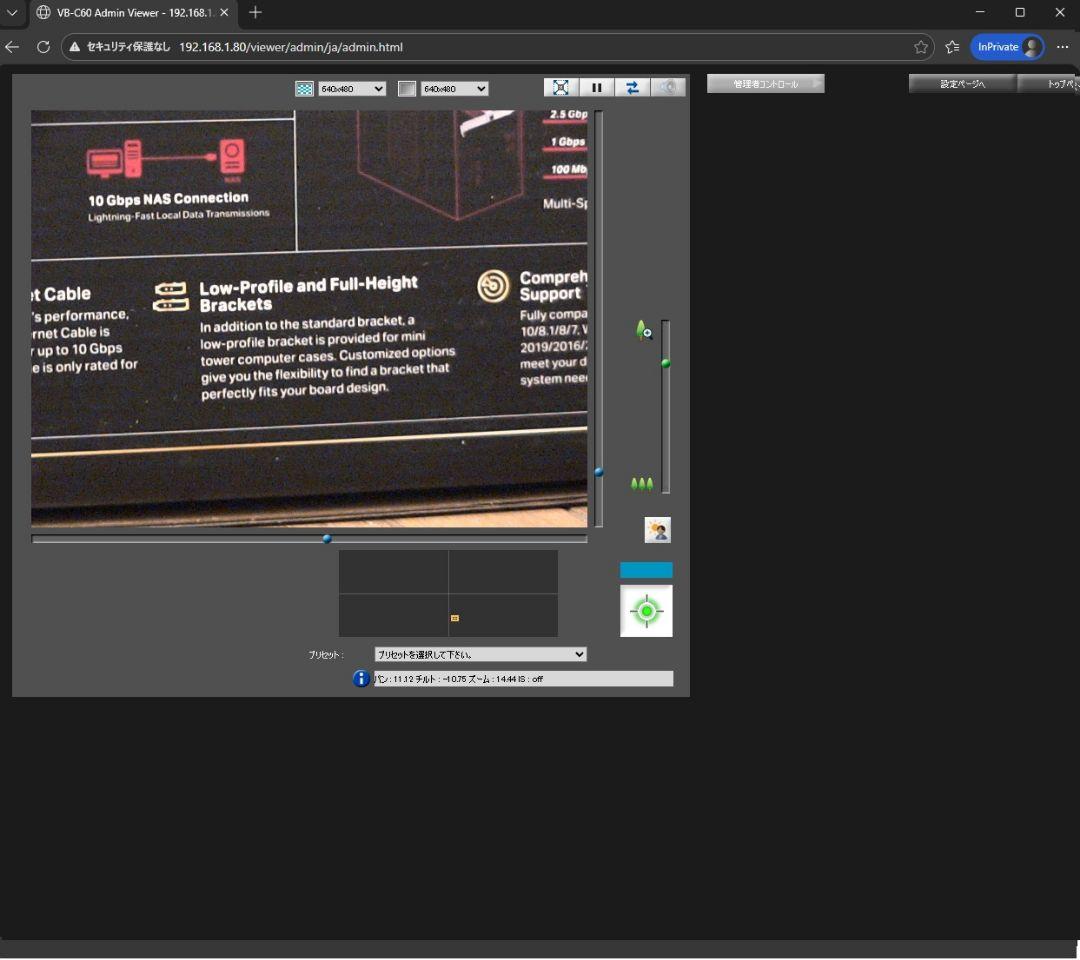Select the VB-C60 Admin Viewer browser tab

(132, 13)
